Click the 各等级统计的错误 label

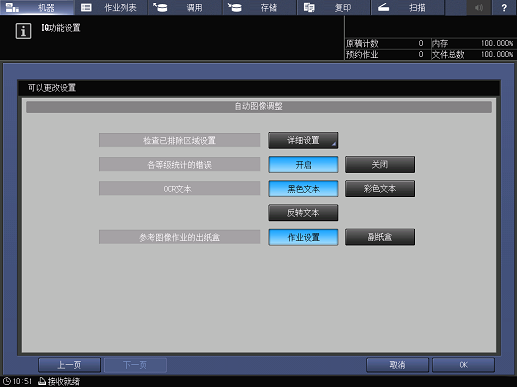coord(179,164)
